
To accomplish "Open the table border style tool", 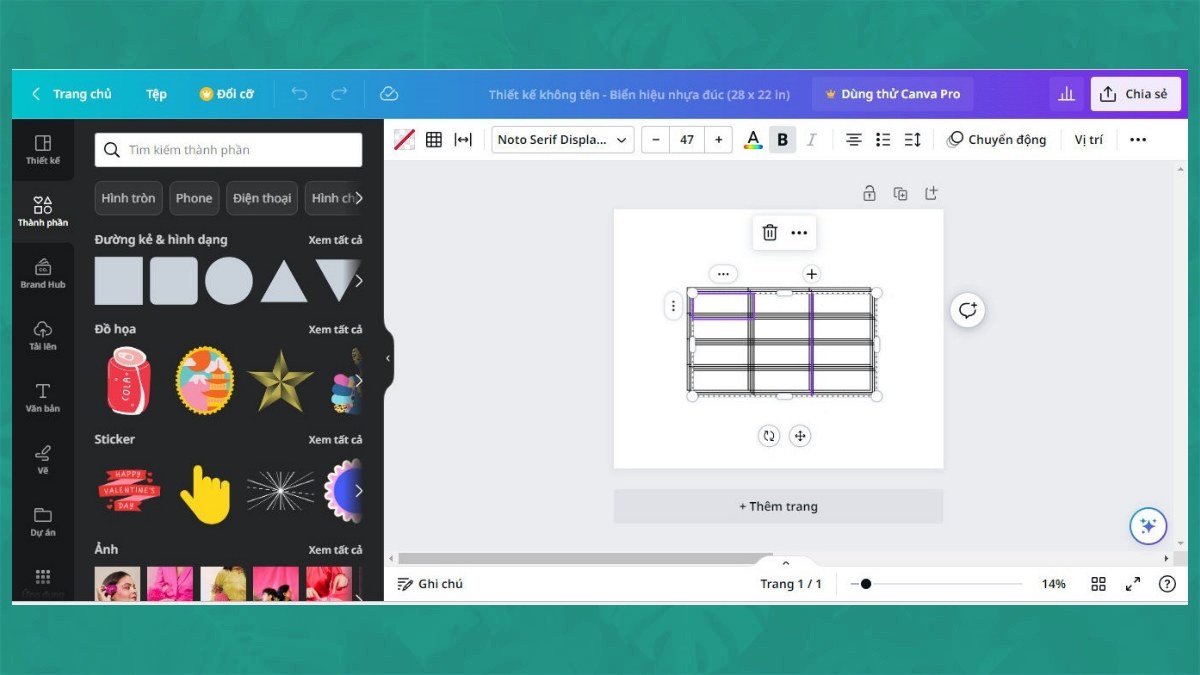I will (404, 140).
